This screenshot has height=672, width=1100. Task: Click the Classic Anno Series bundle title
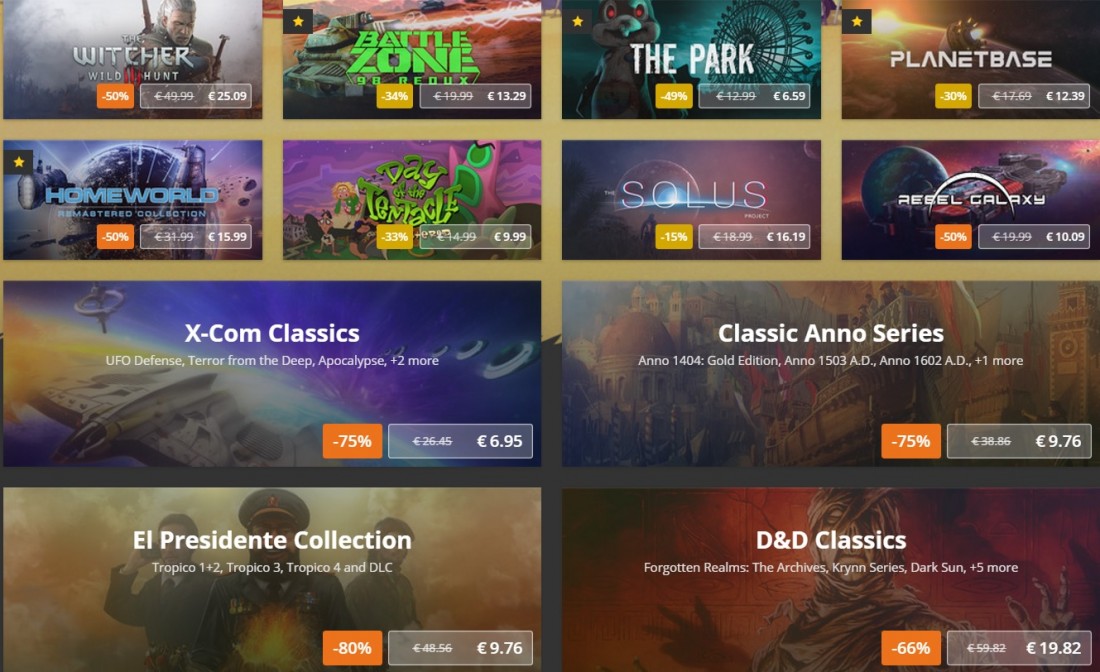(x=831, y=333)
